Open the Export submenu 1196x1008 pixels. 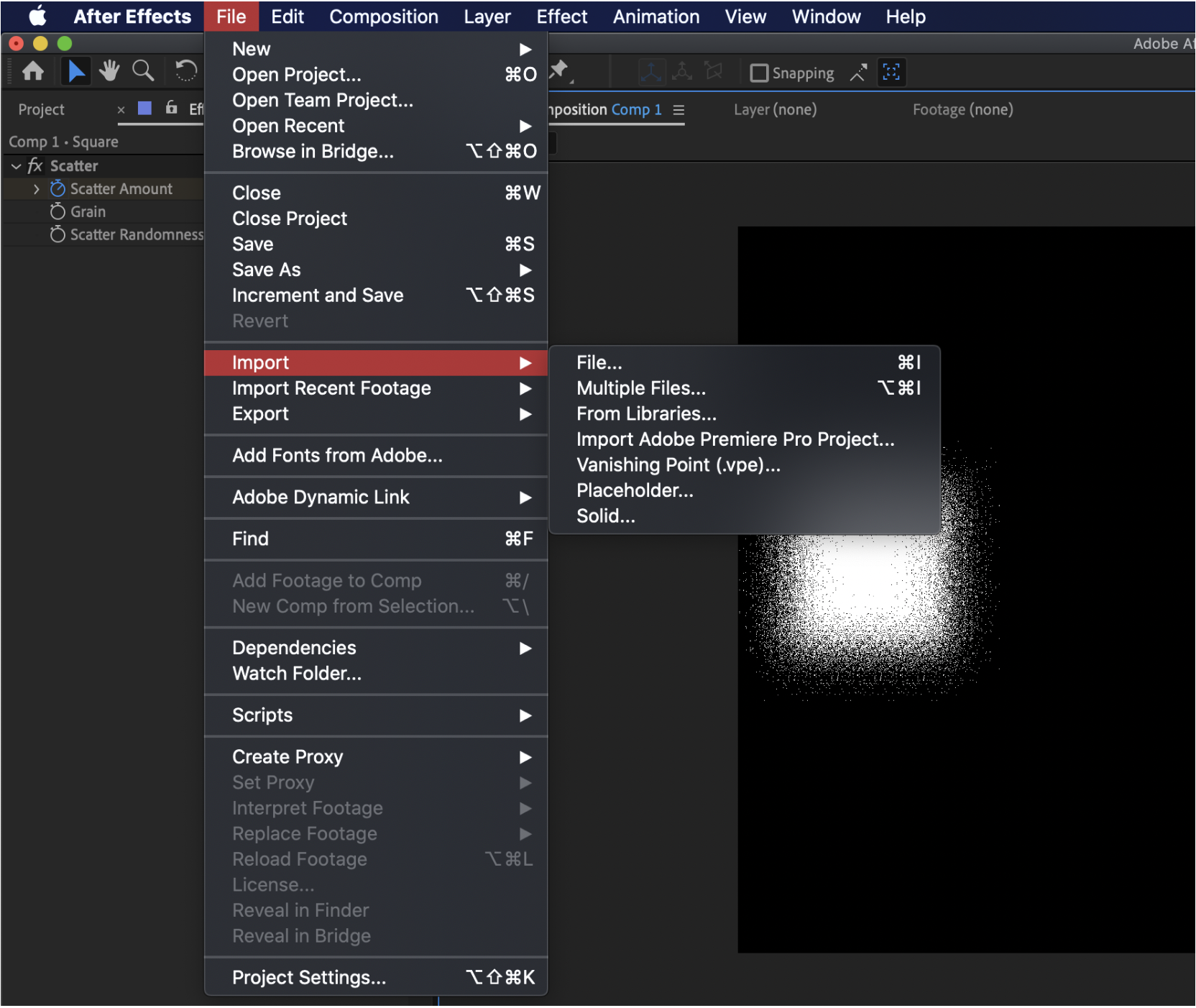click(376, 414)
